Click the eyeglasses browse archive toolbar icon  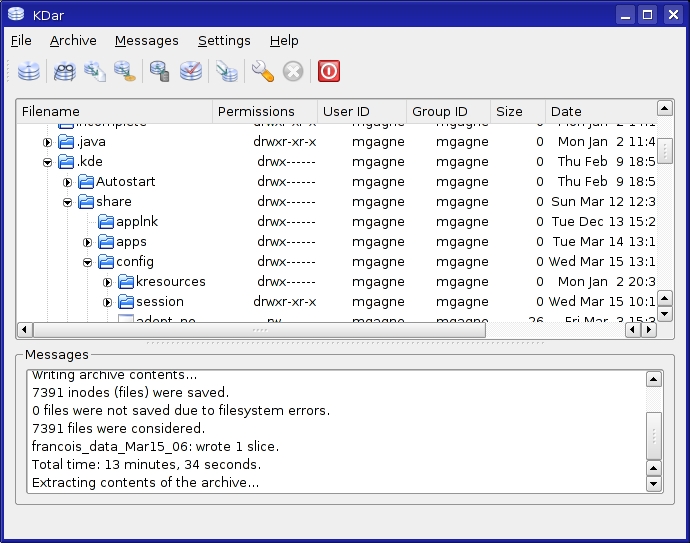click(x=65, y=71)
